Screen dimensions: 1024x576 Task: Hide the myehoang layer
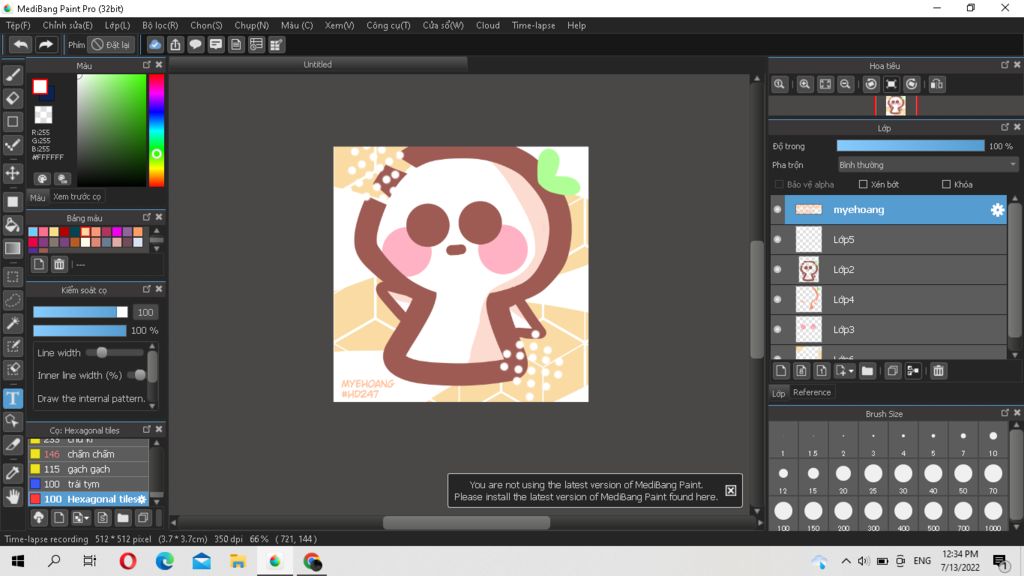(x=777, y=210)
